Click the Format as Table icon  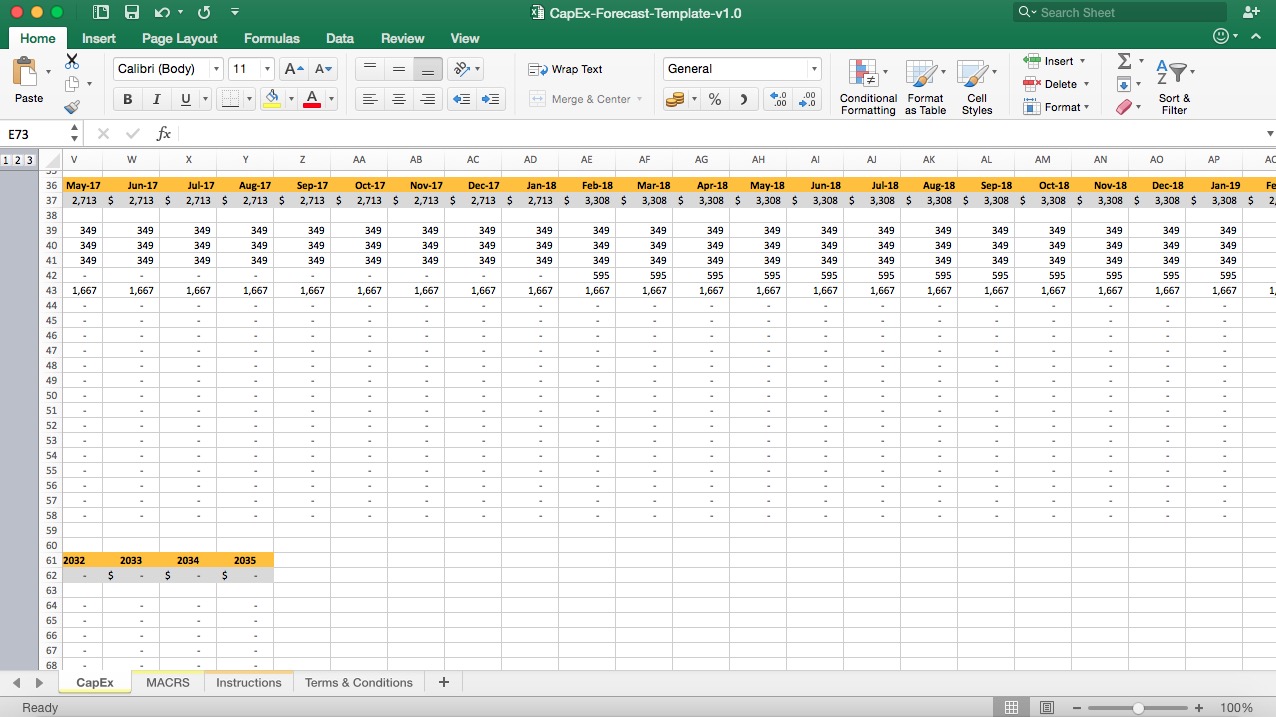[924, 85]
